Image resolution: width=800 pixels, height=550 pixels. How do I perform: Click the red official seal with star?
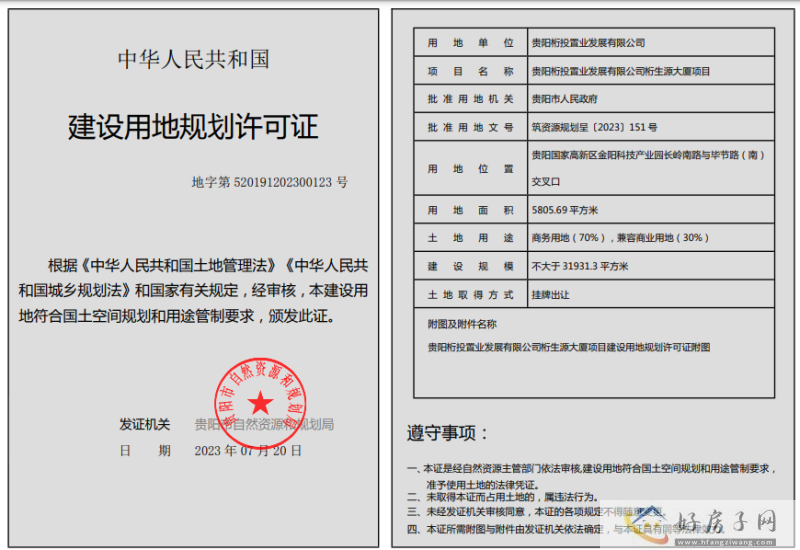pos(260,403)
